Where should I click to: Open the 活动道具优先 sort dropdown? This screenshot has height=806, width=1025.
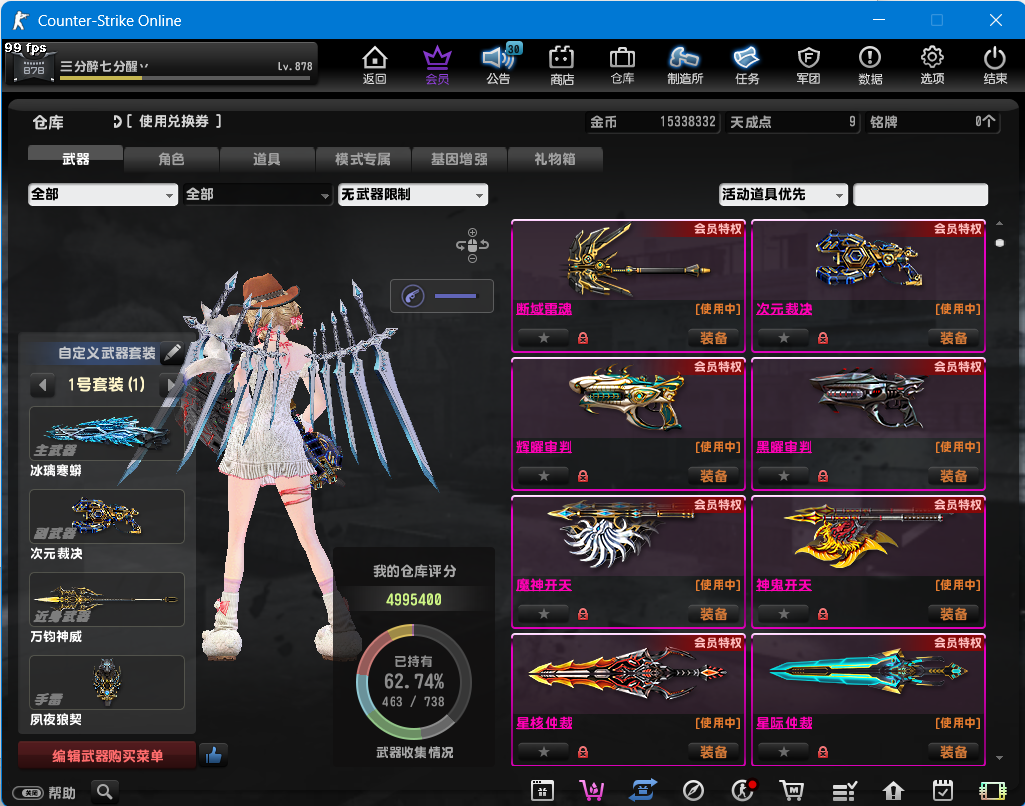[783, 194]
